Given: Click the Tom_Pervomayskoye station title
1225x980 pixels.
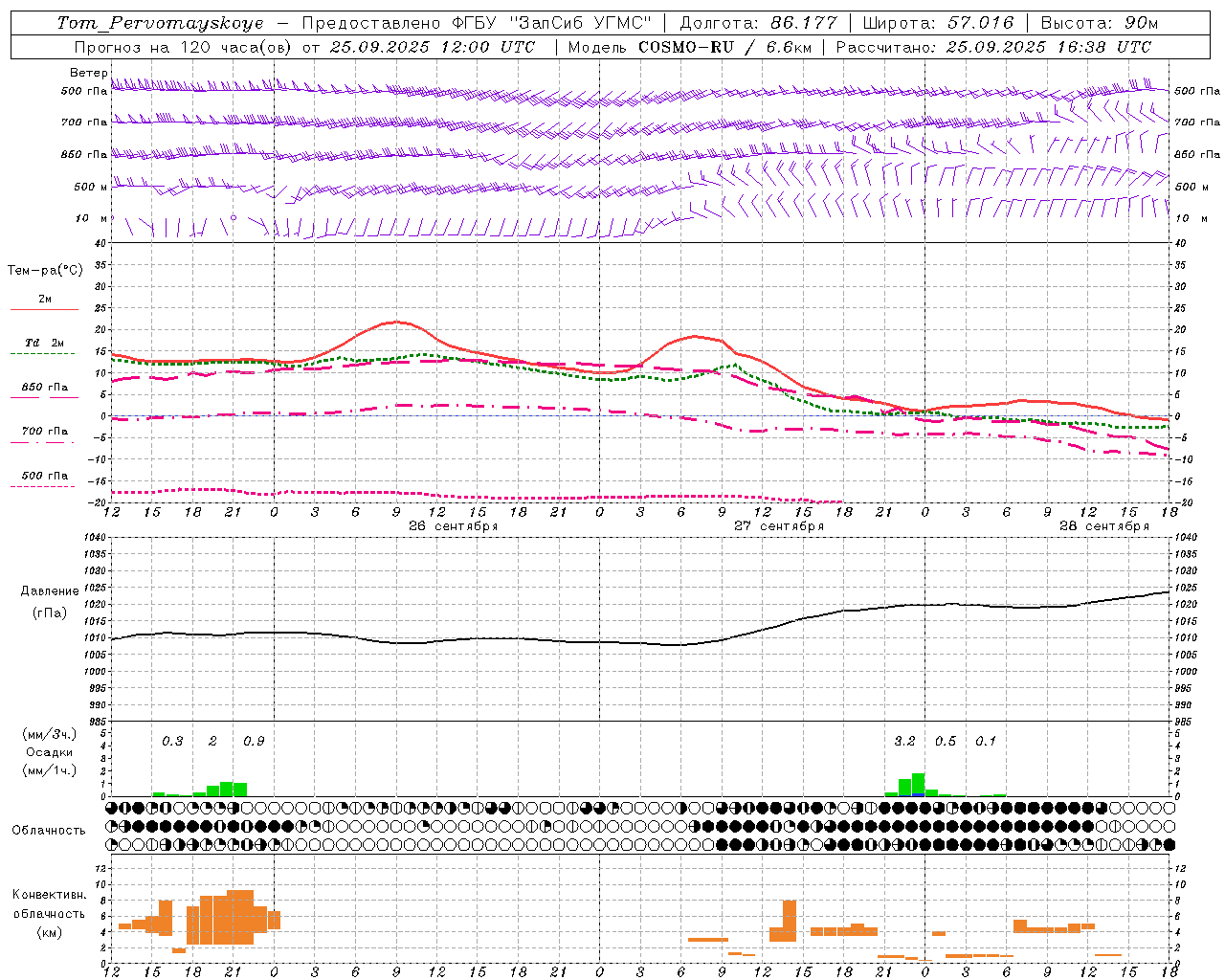Looking at the screenshot, I should pos(160,23).
